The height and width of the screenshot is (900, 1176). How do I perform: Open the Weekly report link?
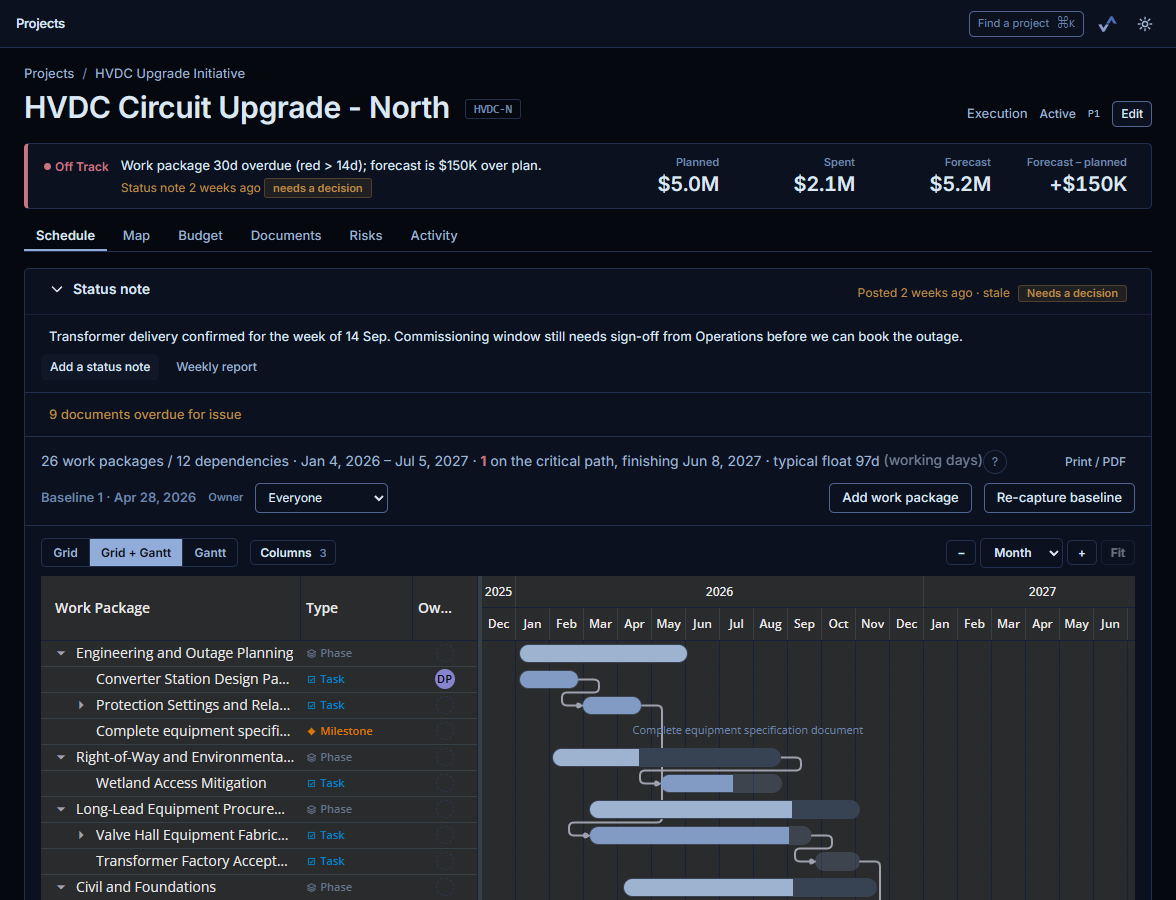(216, 367)
